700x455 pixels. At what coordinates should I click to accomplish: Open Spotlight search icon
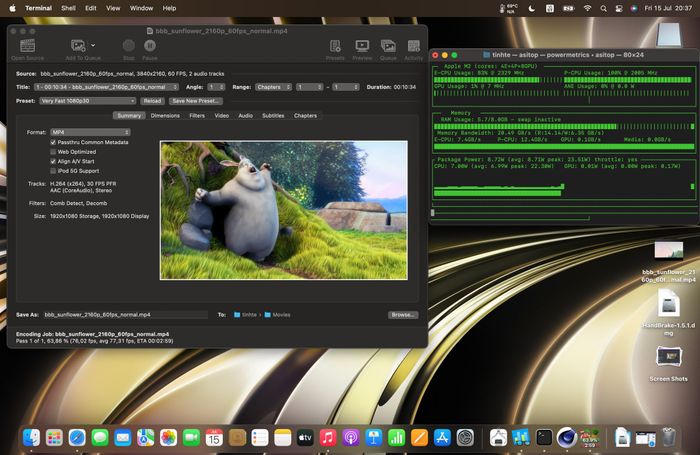603,8
